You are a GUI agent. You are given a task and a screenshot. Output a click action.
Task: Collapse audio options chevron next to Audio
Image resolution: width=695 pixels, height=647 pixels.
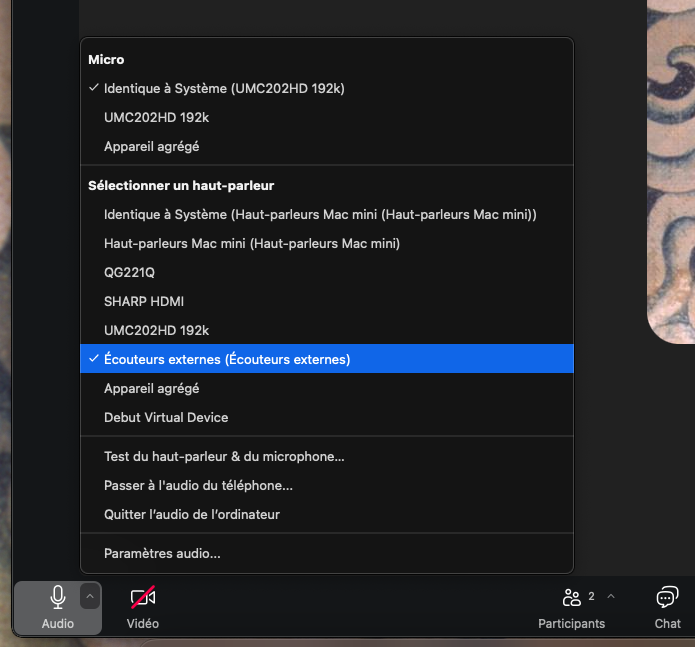[90, 597]
